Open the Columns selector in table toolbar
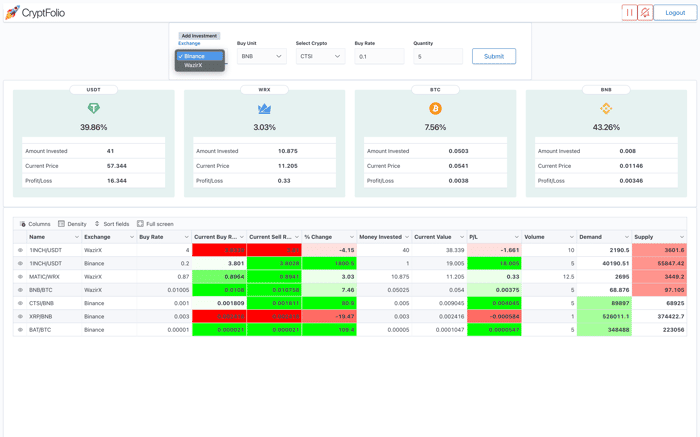 pos(35,224)
